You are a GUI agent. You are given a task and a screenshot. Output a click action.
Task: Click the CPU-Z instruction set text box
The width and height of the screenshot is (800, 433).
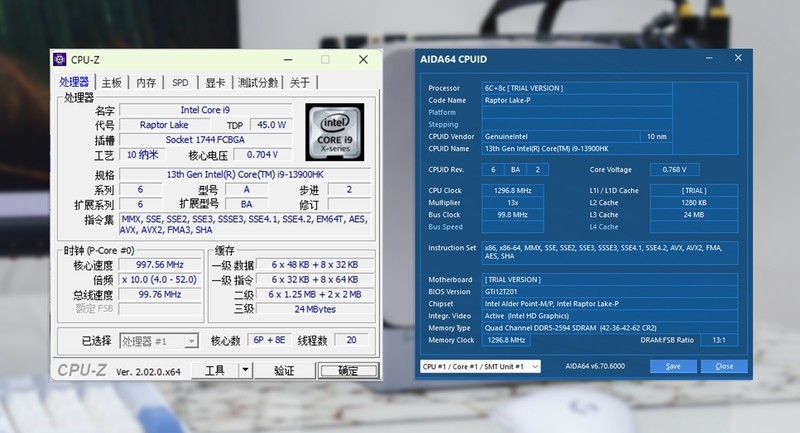pyautogui.click(x=245, y=224)
